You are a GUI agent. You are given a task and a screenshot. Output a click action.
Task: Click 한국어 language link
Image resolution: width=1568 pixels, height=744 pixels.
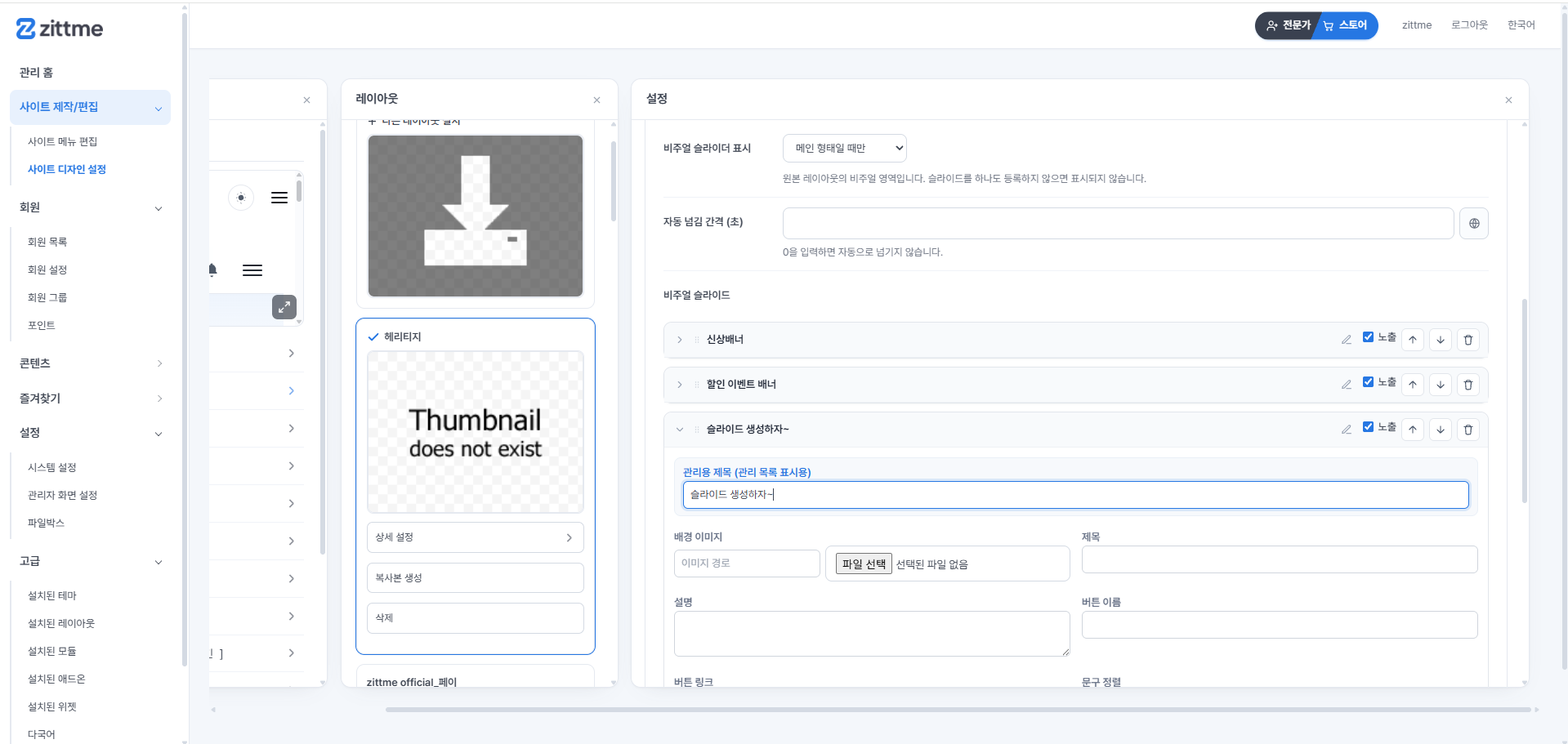[x=1521, y=25]
